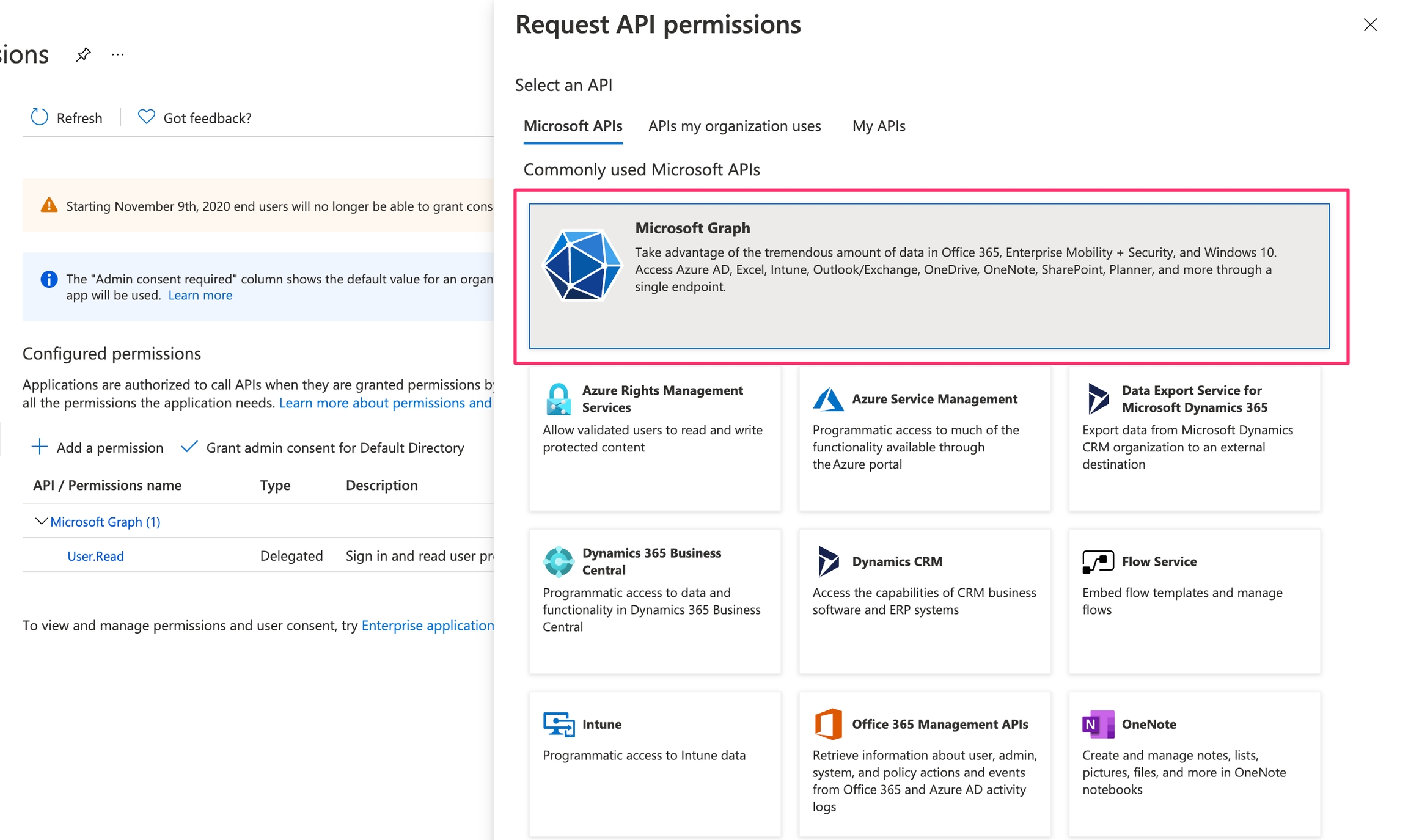This screenshot has height=840, width=1408.
Task: Close the Request API permissions panel
Action: click(1370, 24)
